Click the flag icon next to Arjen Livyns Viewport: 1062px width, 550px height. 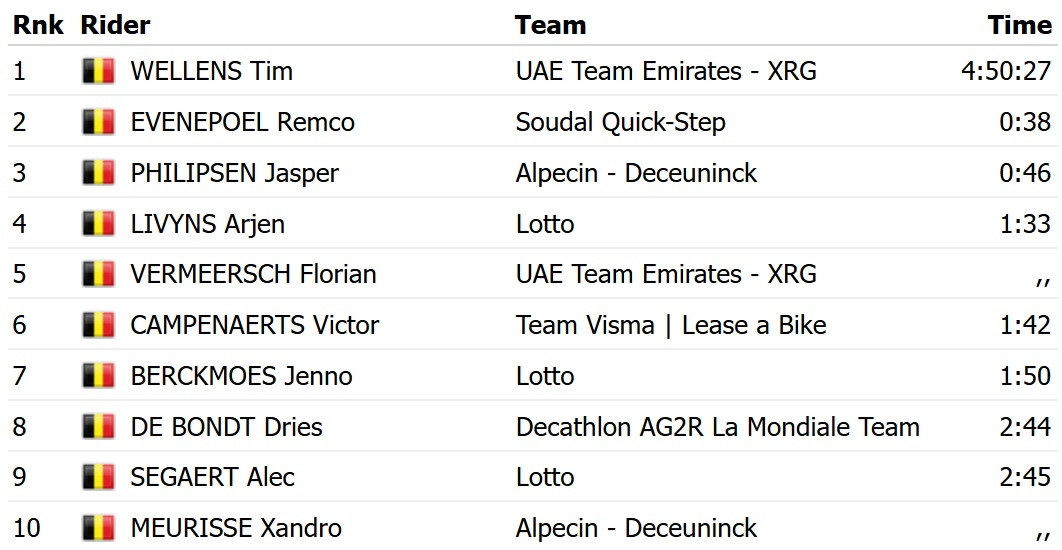tap(98, 224)
